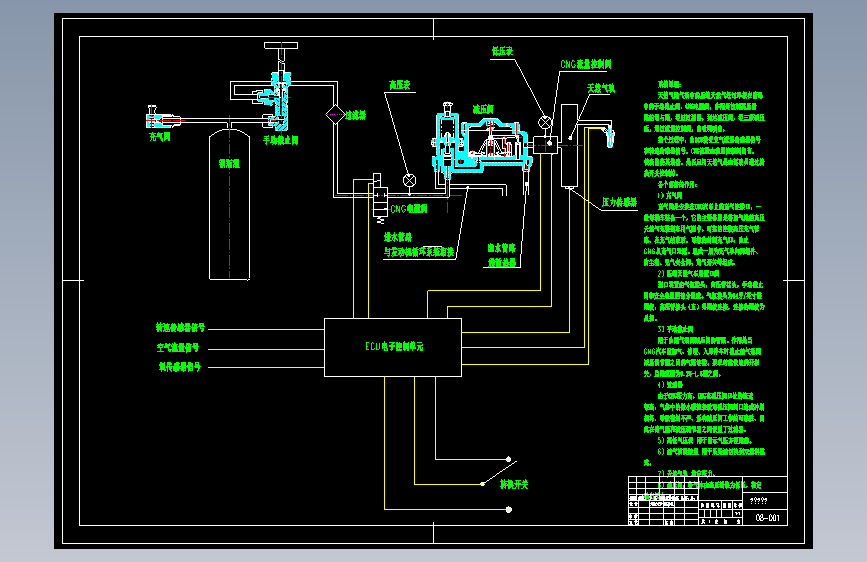Click the green label inside the gas cylinder
Viewport: 867px width, 562px height.
(229, 163)
